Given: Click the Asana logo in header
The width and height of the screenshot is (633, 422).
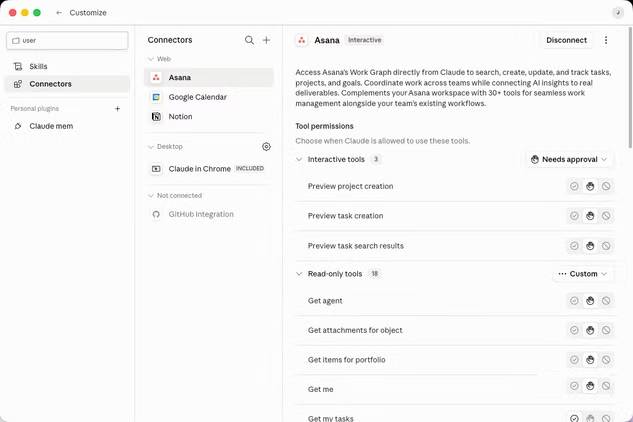Looking at the screenshot, I should tap(302, 40).
